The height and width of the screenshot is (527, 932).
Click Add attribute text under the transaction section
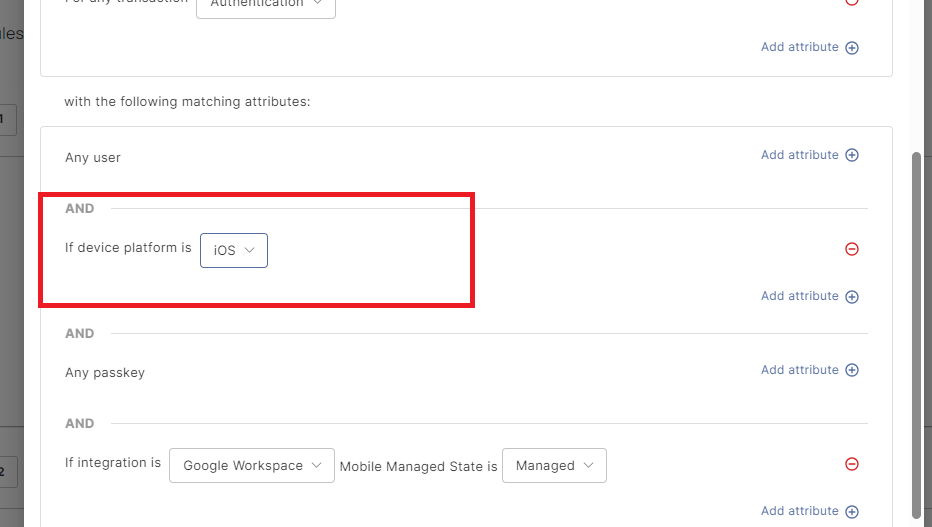(x=799, y=47)
